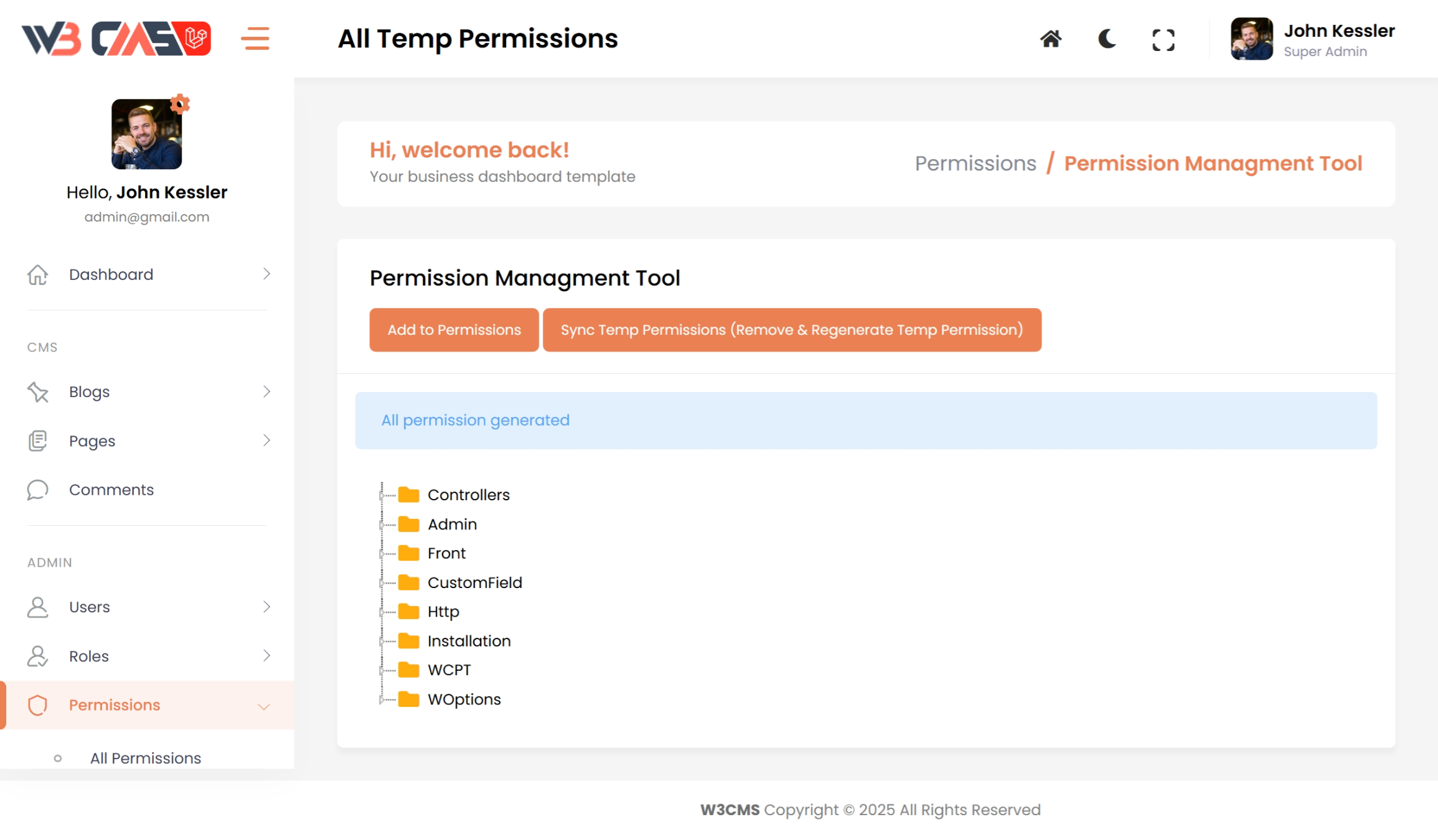The image size is (1438, 840).
Task: Click the Permissions breadcrumb link
Action: point(975,164)
